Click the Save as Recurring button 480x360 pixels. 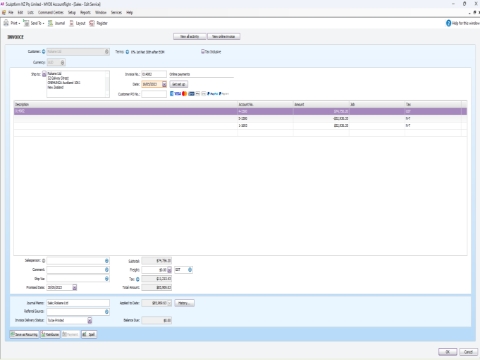(24, 334)
